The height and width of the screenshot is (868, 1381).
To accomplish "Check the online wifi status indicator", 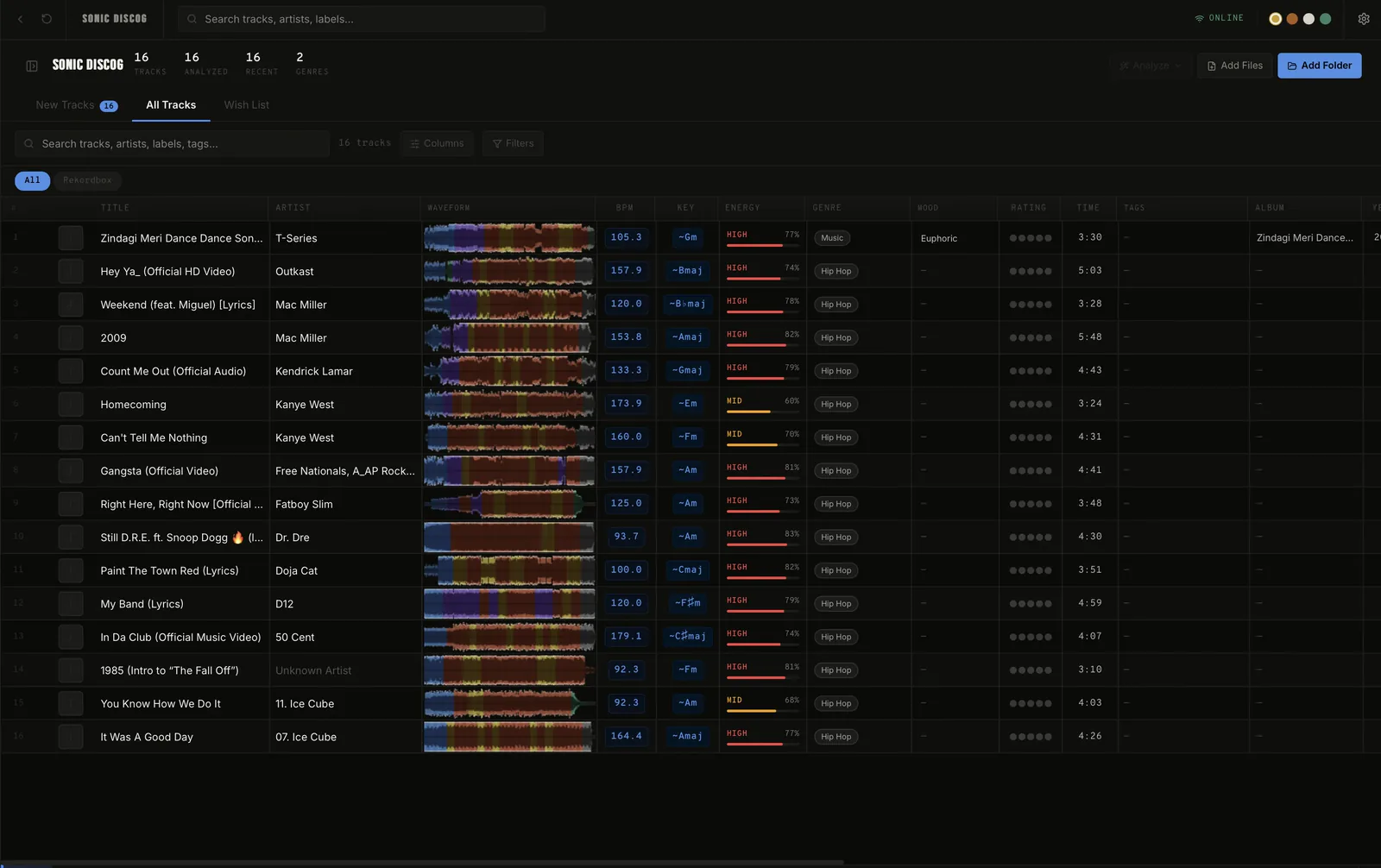I will 1219,18.
